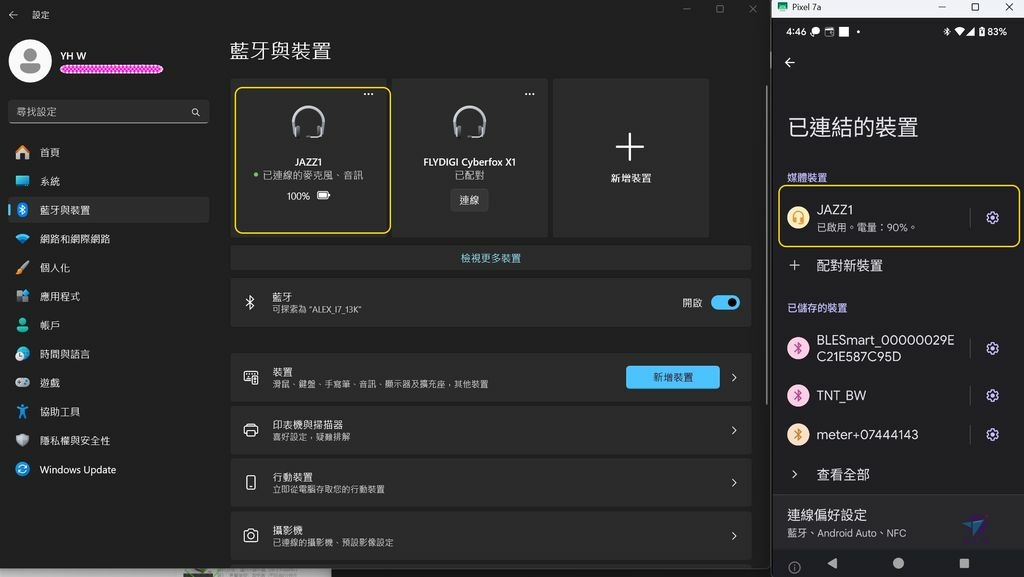1024x577 pixels.
Task: Click the camera icon in 攝影機 row
Action: [251, 536]
